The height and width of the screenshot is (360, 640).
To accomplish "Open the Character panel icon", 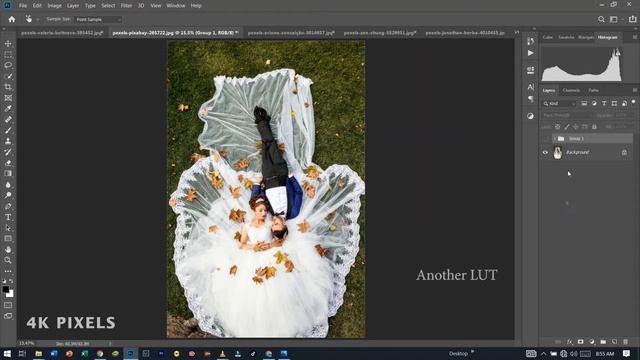I will [x=530, y=87].
